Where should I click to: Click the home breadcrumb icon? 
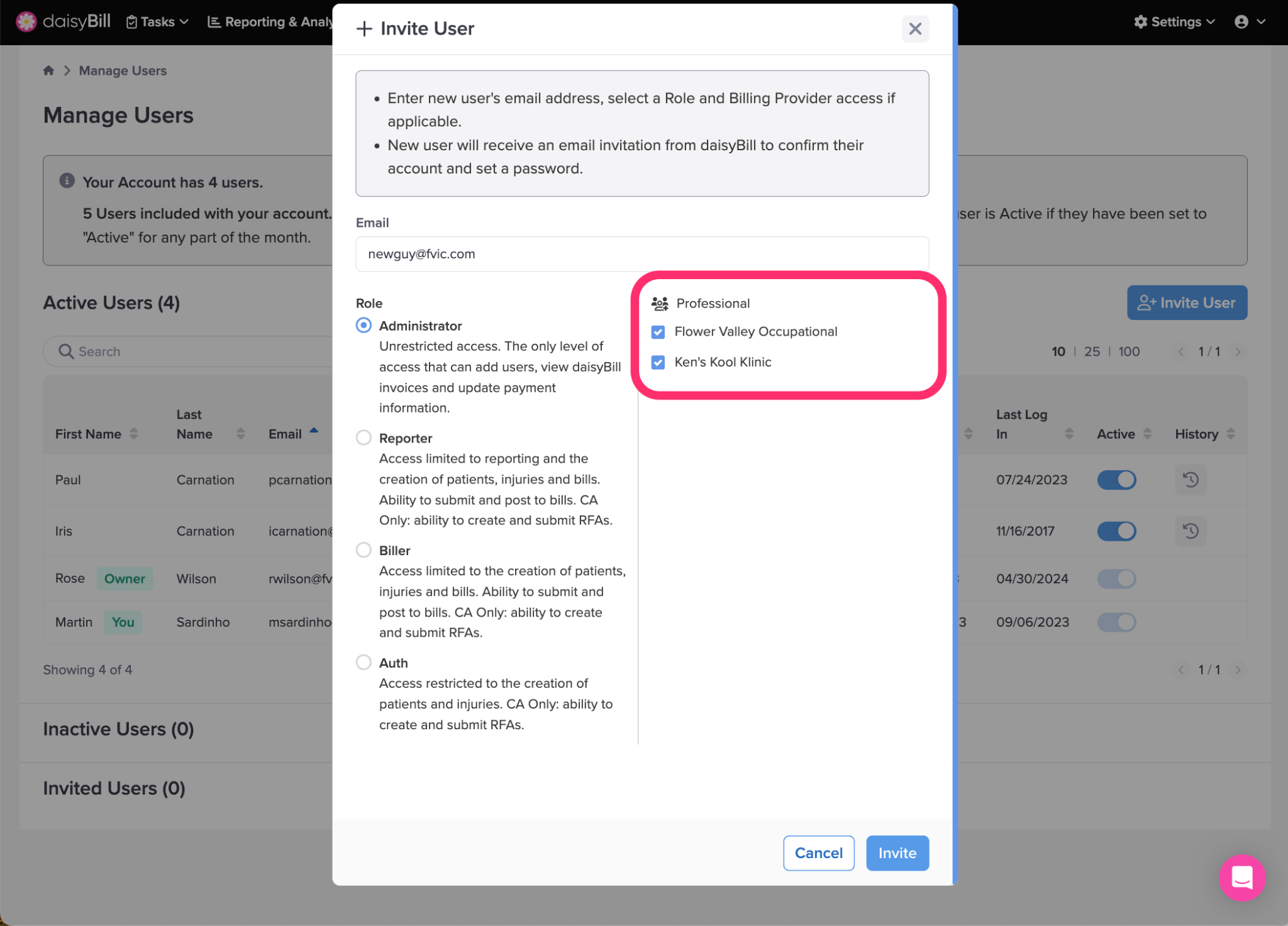tap(48, 70)
